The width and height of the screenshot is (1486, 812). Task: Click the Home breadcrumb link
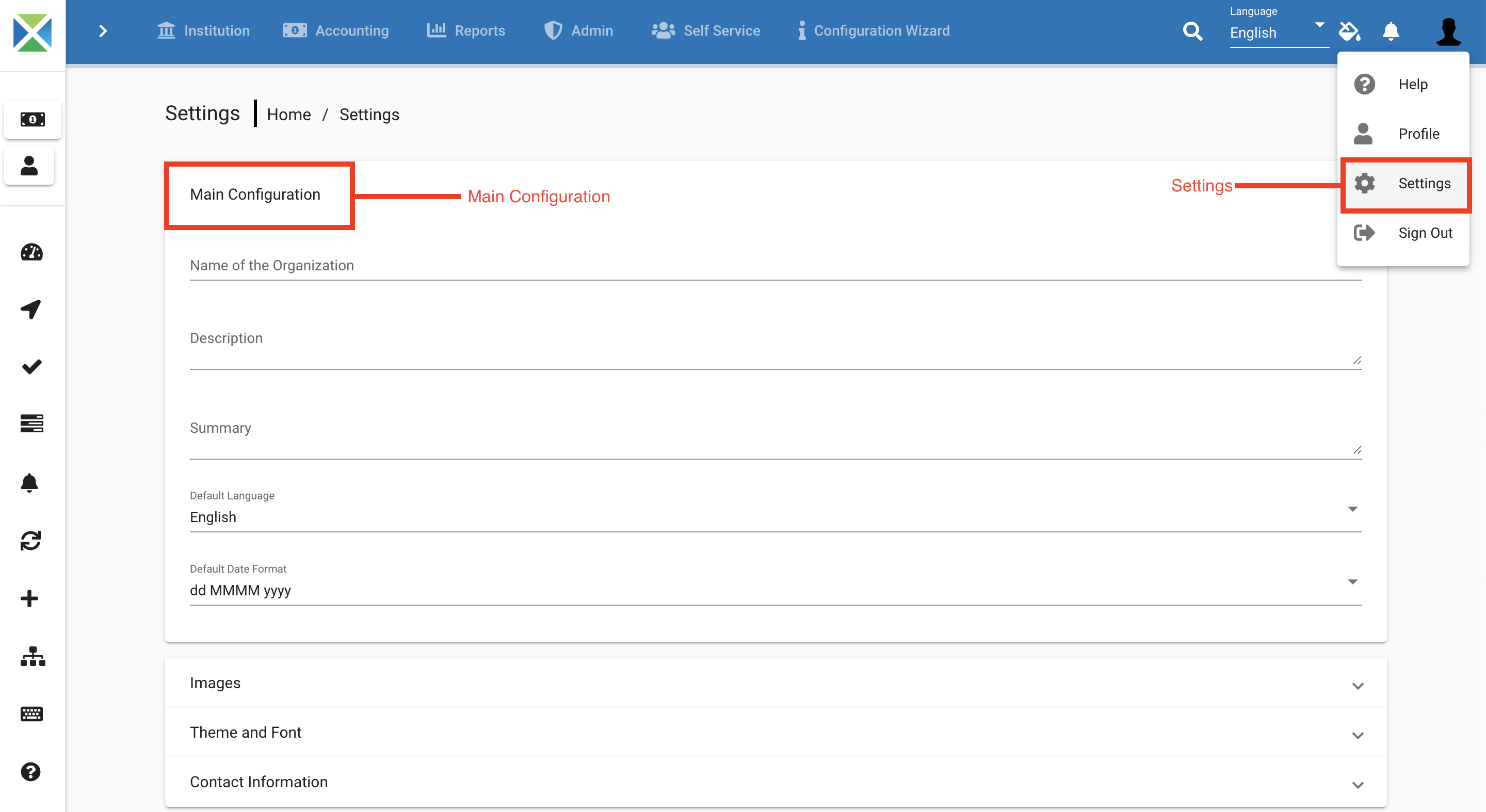pos(288,115)
